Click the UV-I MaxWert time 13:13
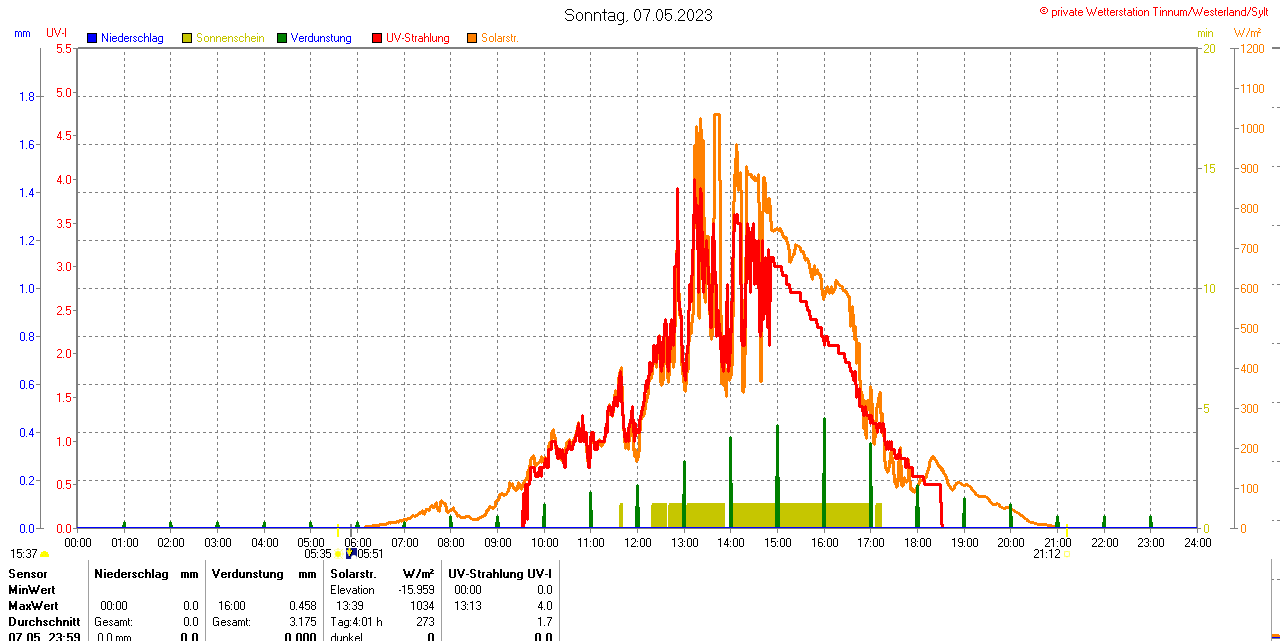 pyautogui.click(x=468, y=606)
